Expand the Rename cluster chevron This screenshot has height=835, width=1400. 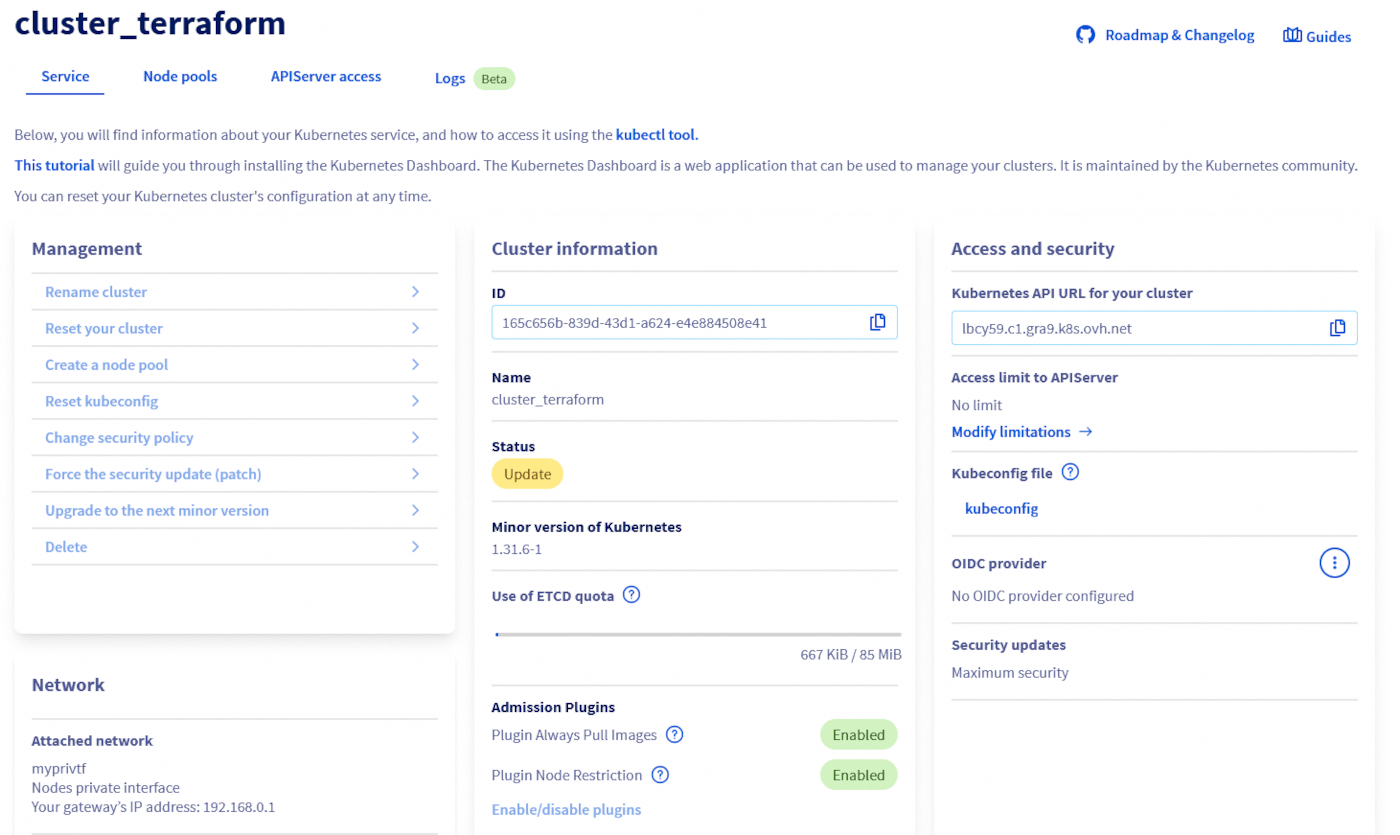pos(417,291)
